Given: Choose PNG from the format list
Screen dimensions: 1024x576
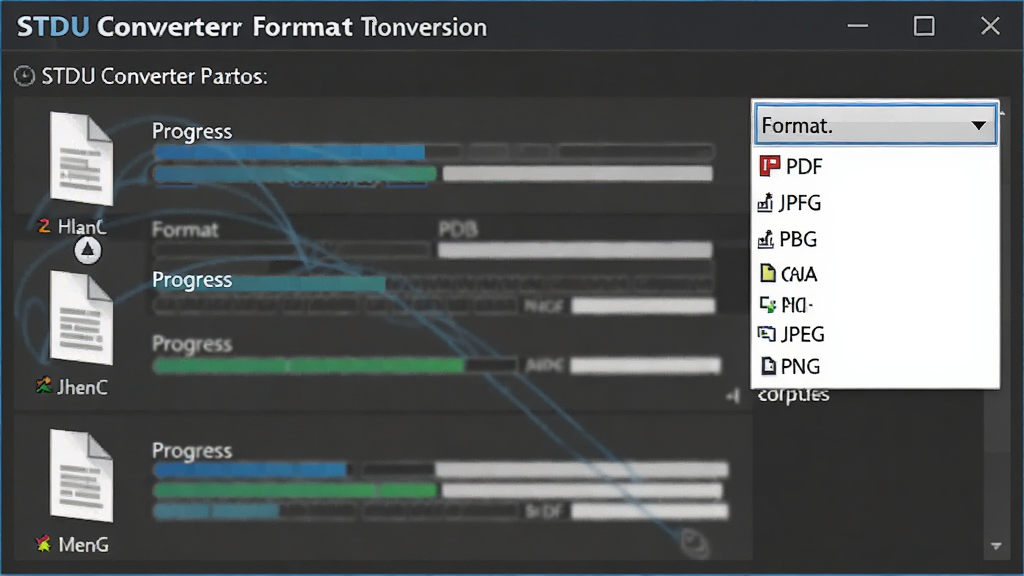Looking at the screenshot, I should click(875, 366).
